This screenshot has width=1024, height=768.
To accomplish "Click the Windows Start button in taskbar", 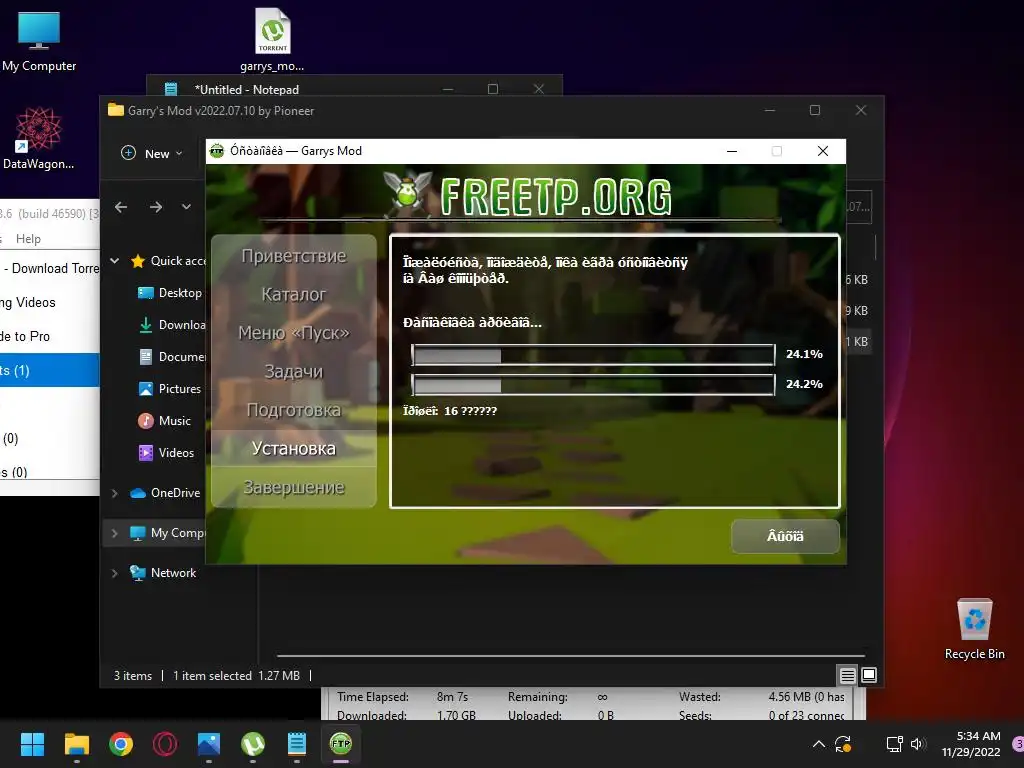I will (x=32, y=744).
